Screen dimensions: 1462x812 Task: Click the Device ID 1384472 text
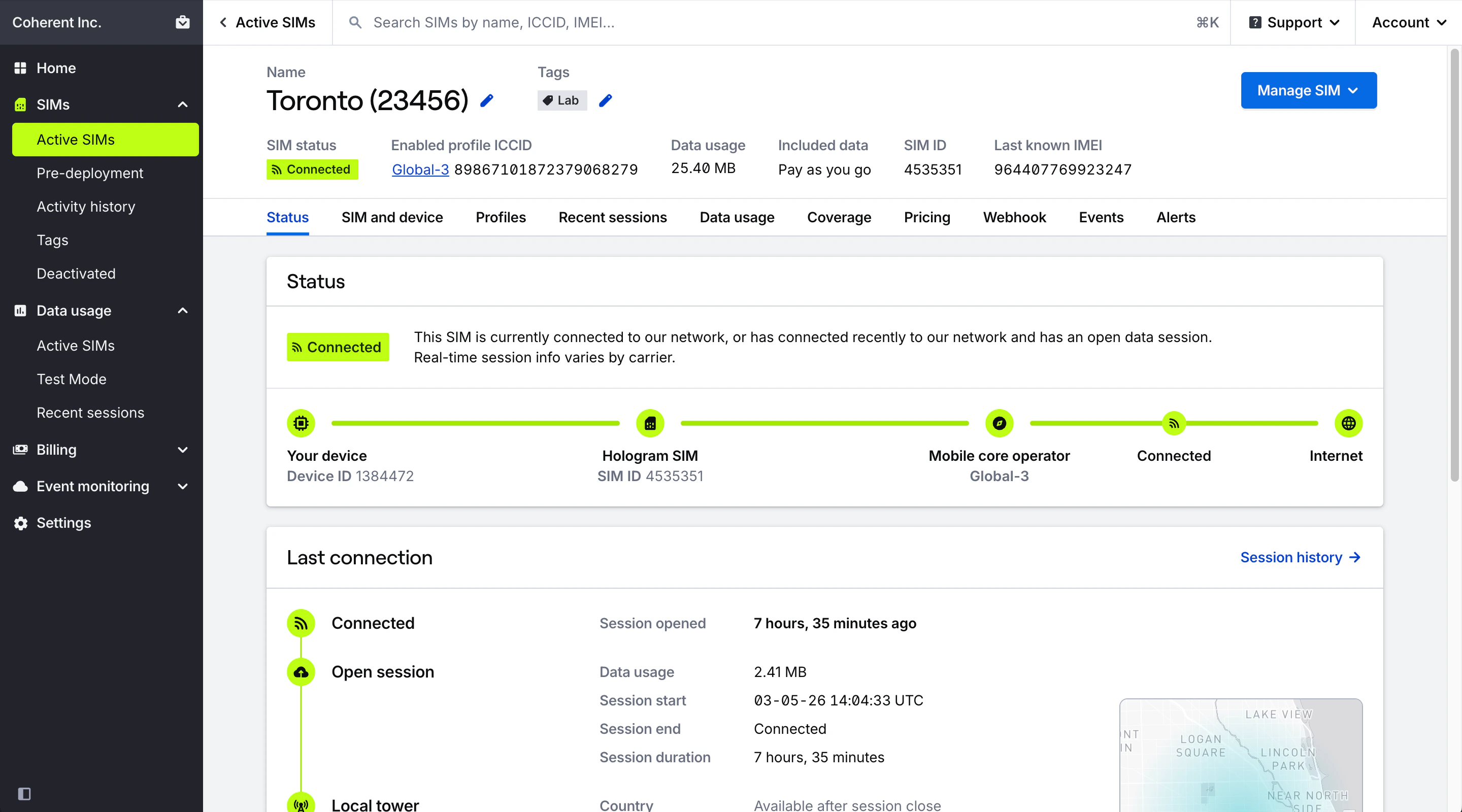(350, 476)
